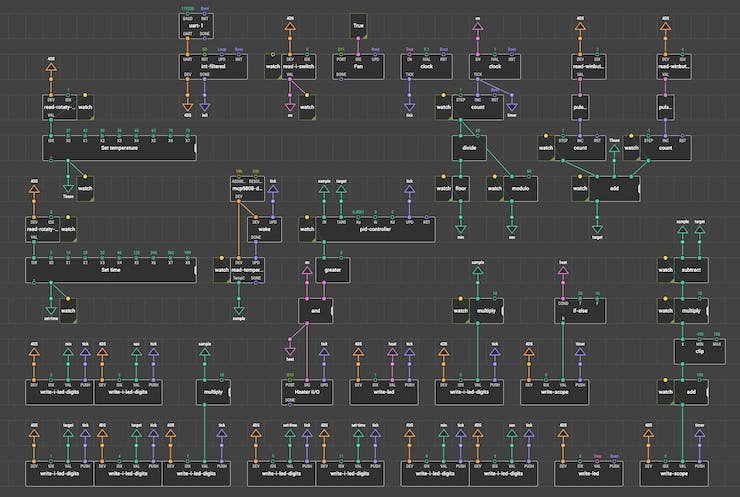This screenshot has width=740, height=497.
Task: Select the 'sample' bus above subtract node
Action: pyautogui.click(x=682, y=230)
